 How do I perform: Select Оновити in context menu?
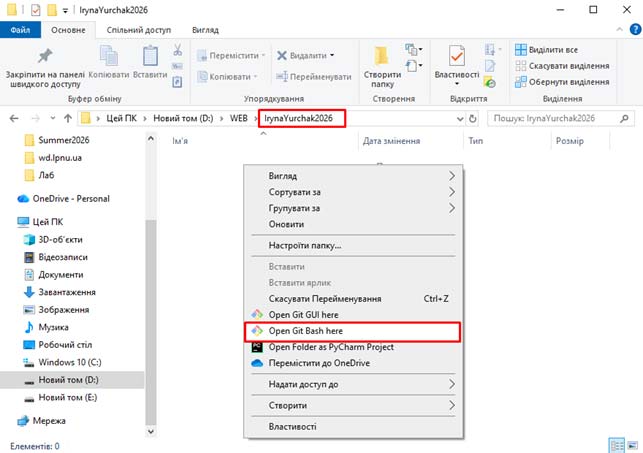click(x=353, y=224)
